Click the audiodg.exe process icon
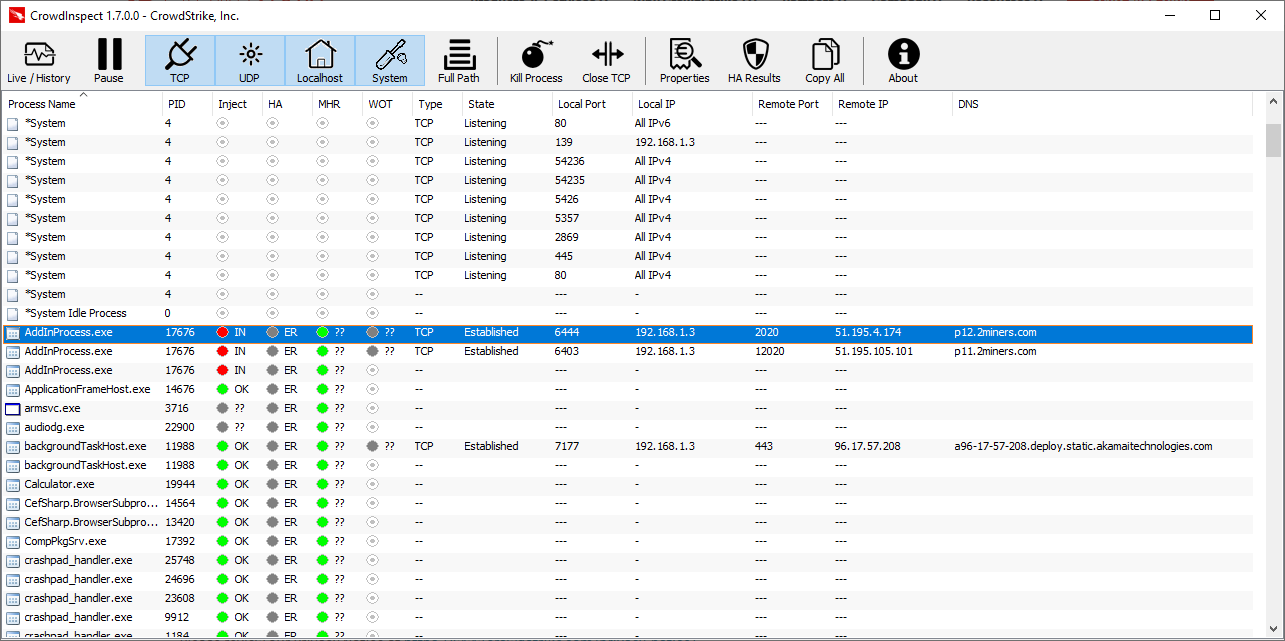This screenshot has width=1285, height=641. [13, 427]
